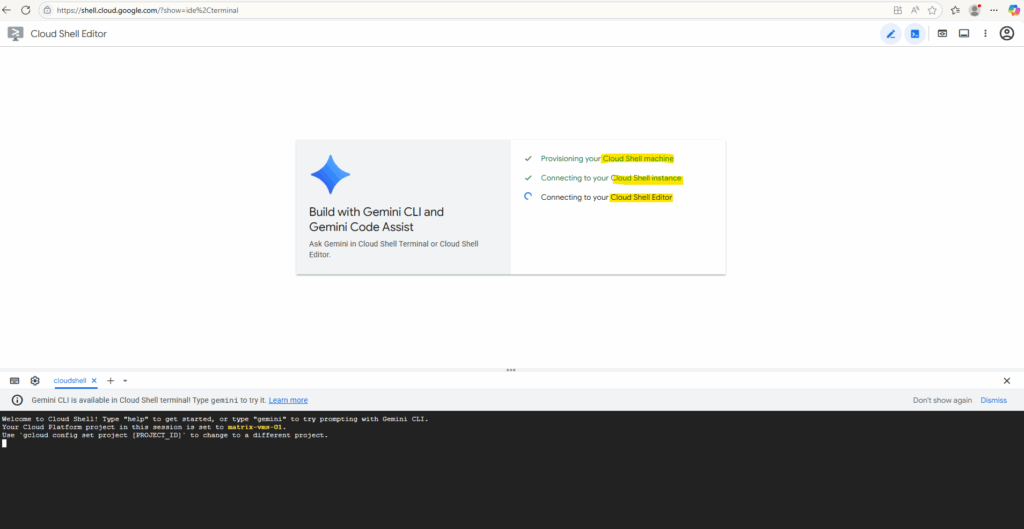Reload the page with browser refresh
Image resolution: width=1024 pixels, height=529 pixels.
click(x=26, y=10)
